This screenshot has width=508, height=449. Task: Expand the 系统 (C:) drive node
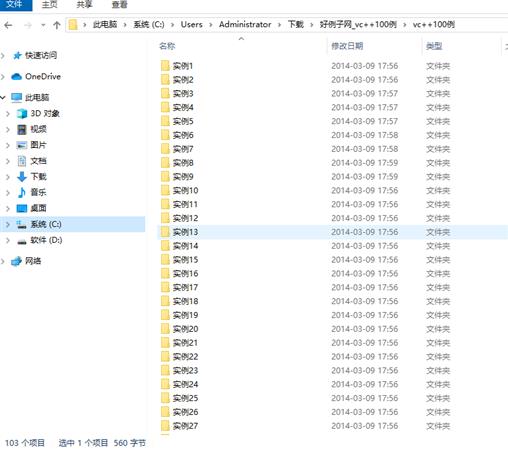[x=8, y=224]
